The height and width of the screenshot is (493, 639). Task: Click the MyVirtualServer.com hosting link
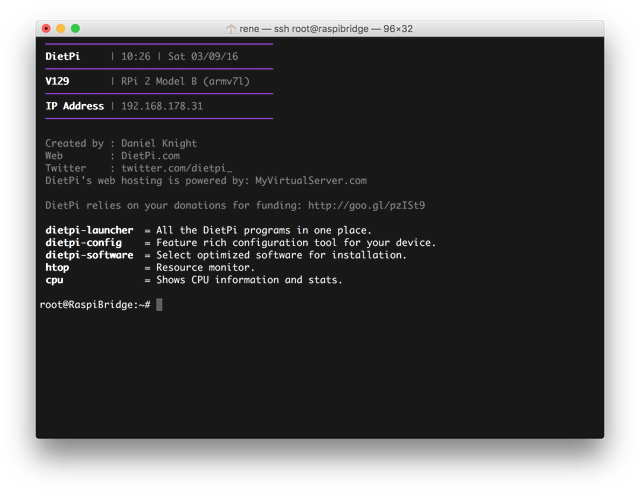click(x=311, y=181)
